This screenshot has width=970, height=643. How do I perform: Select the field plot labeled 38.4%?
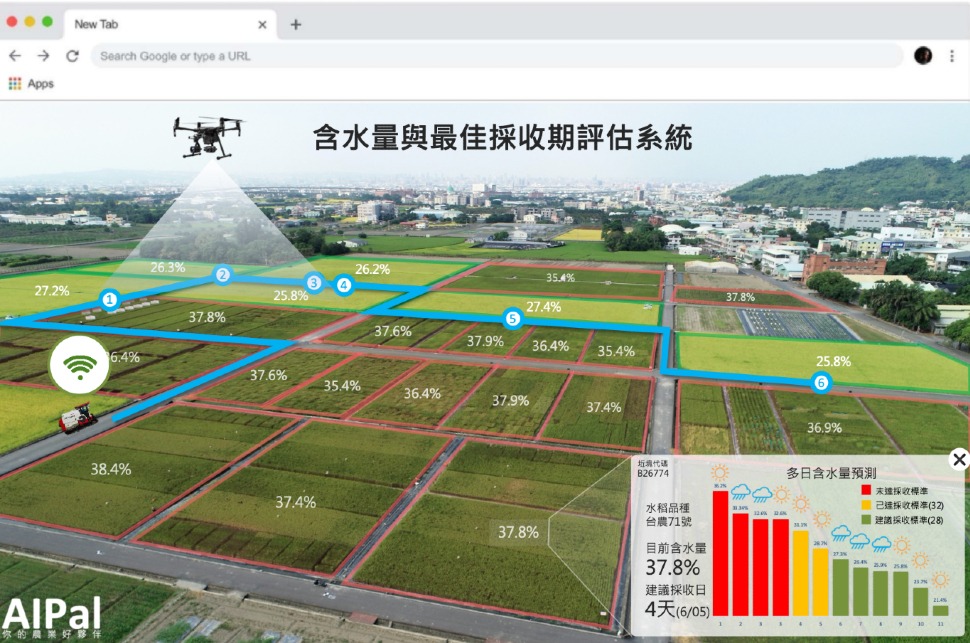pyautogui.click(x=111, y=469)
